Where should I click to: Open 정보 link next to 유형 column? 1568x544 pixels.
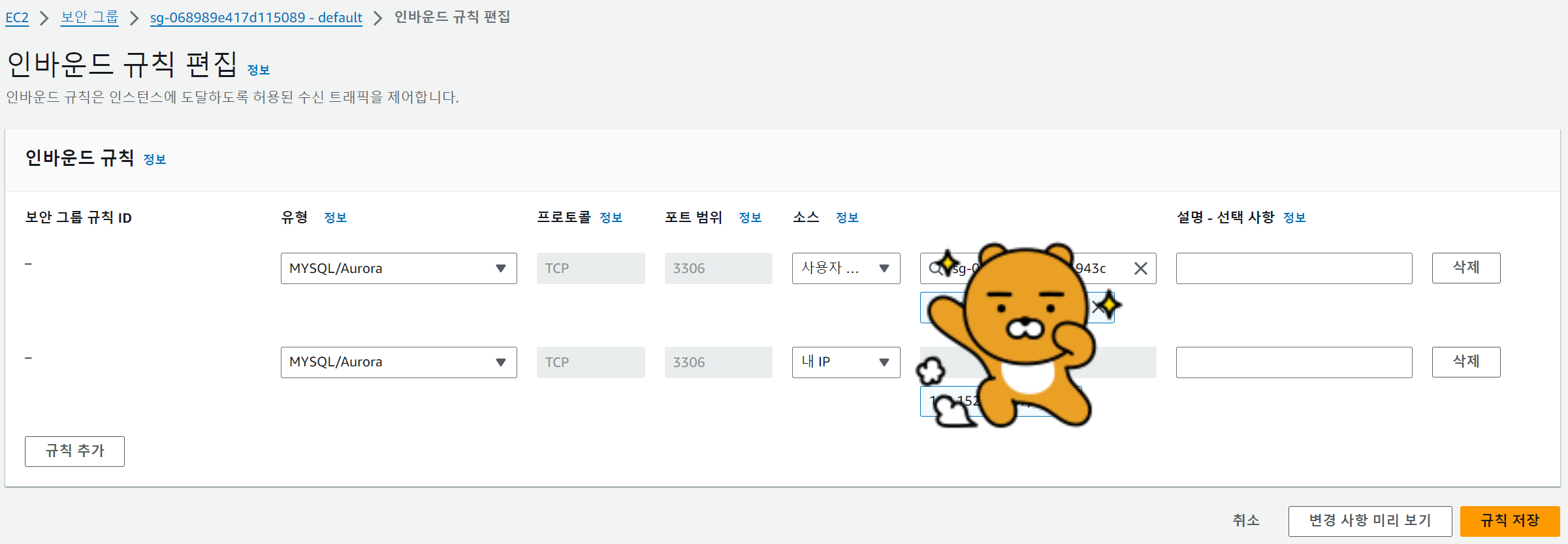336,217
